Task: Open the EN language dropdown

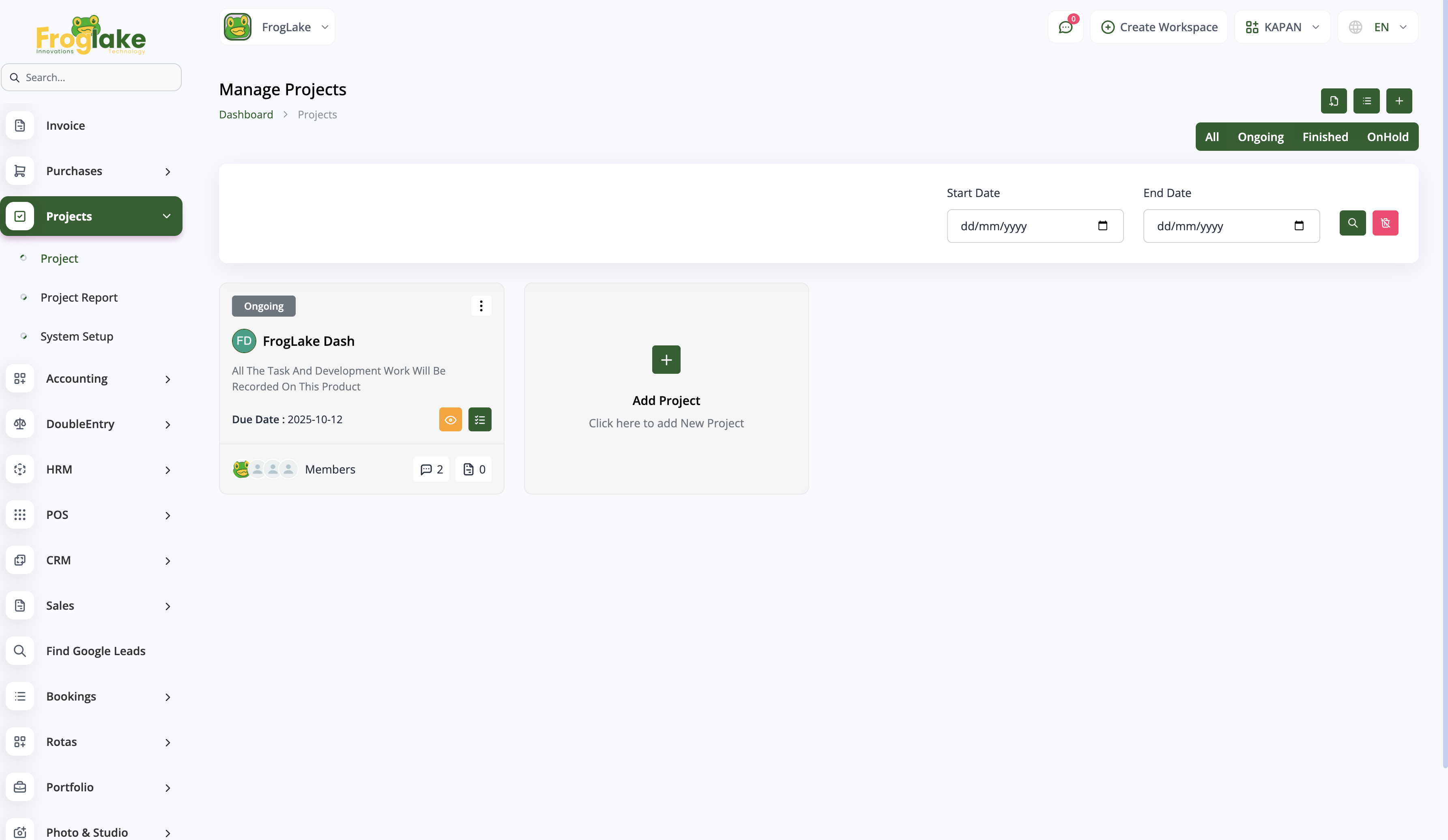Action: click(x=1377, y=27)
